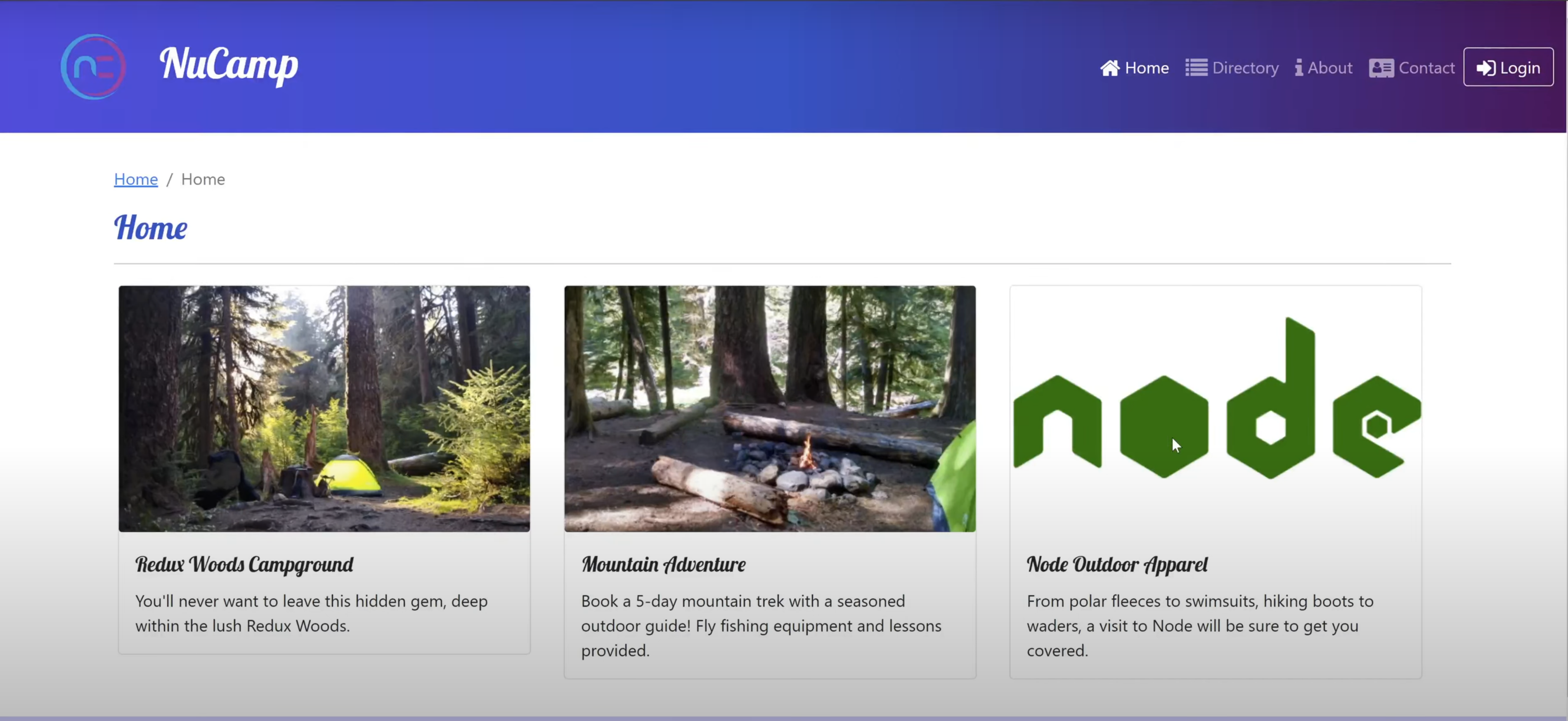Image resolution: width=1568 pixels, height=721 pixels.
Task: Open the Redux Woods Campground forest photo
Action: coord(324,409)
